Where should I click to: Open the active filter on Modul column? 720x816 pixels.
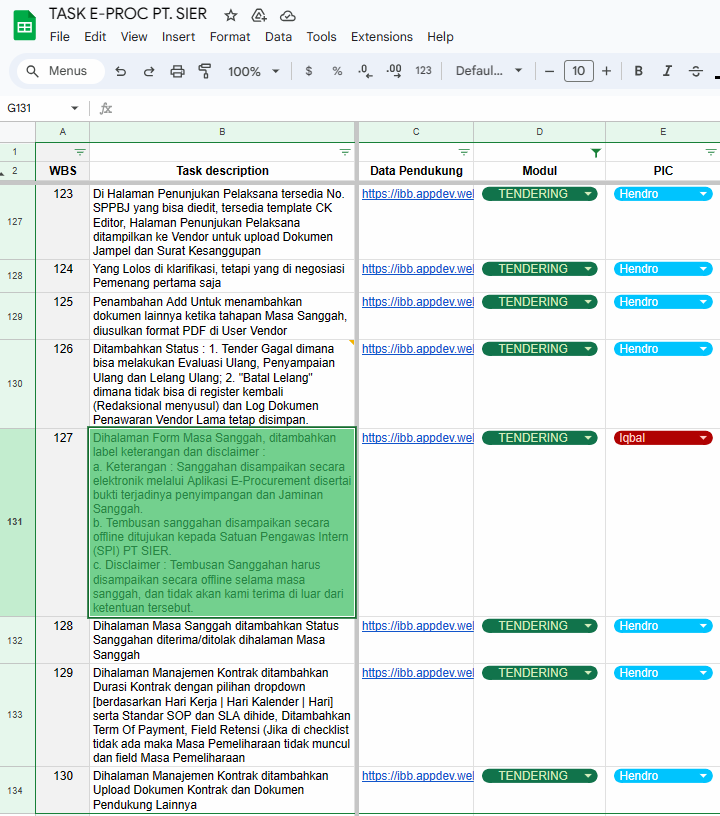point(596,152)
